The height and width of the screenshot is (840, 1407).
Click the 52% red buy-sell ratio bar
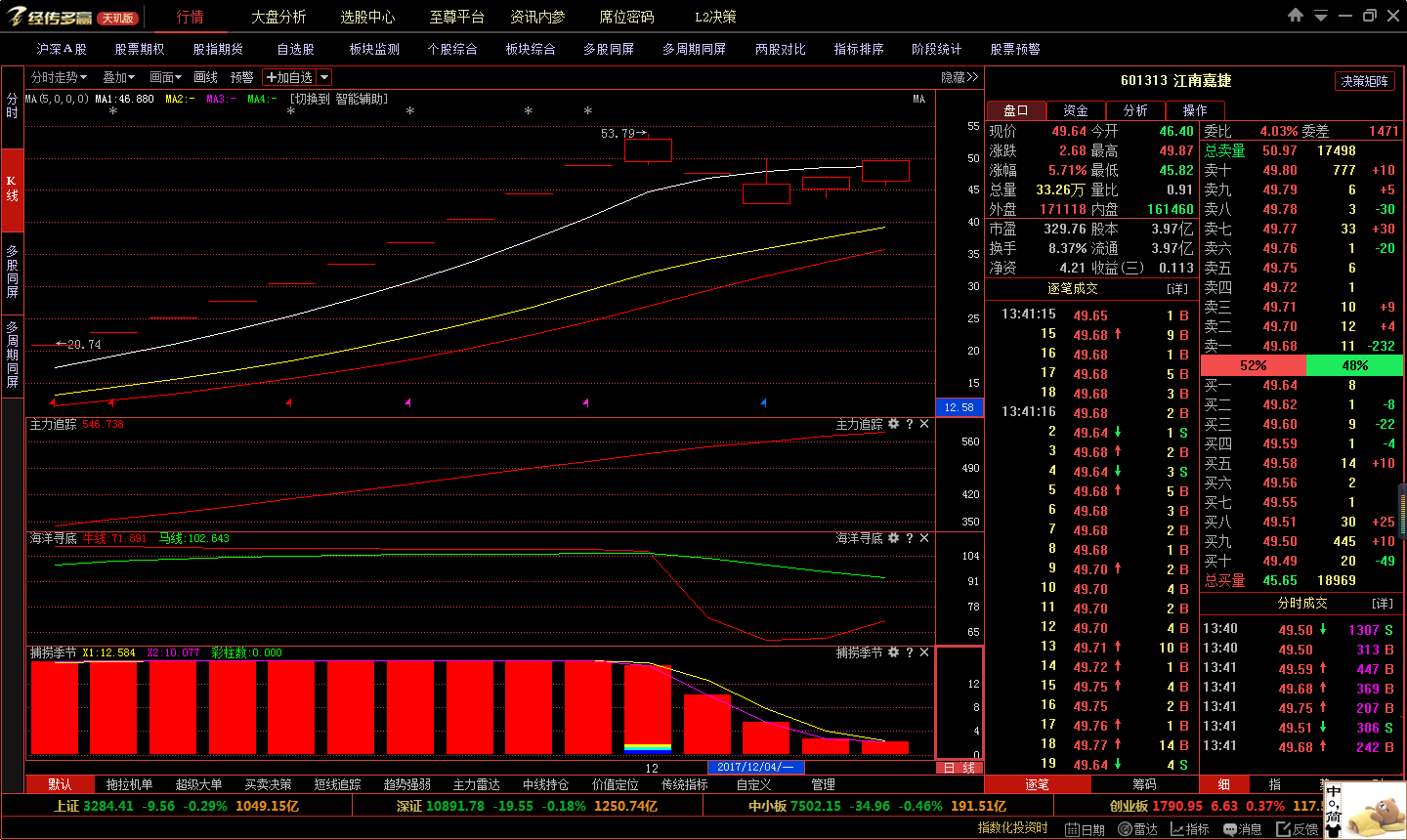(1253, 365)
